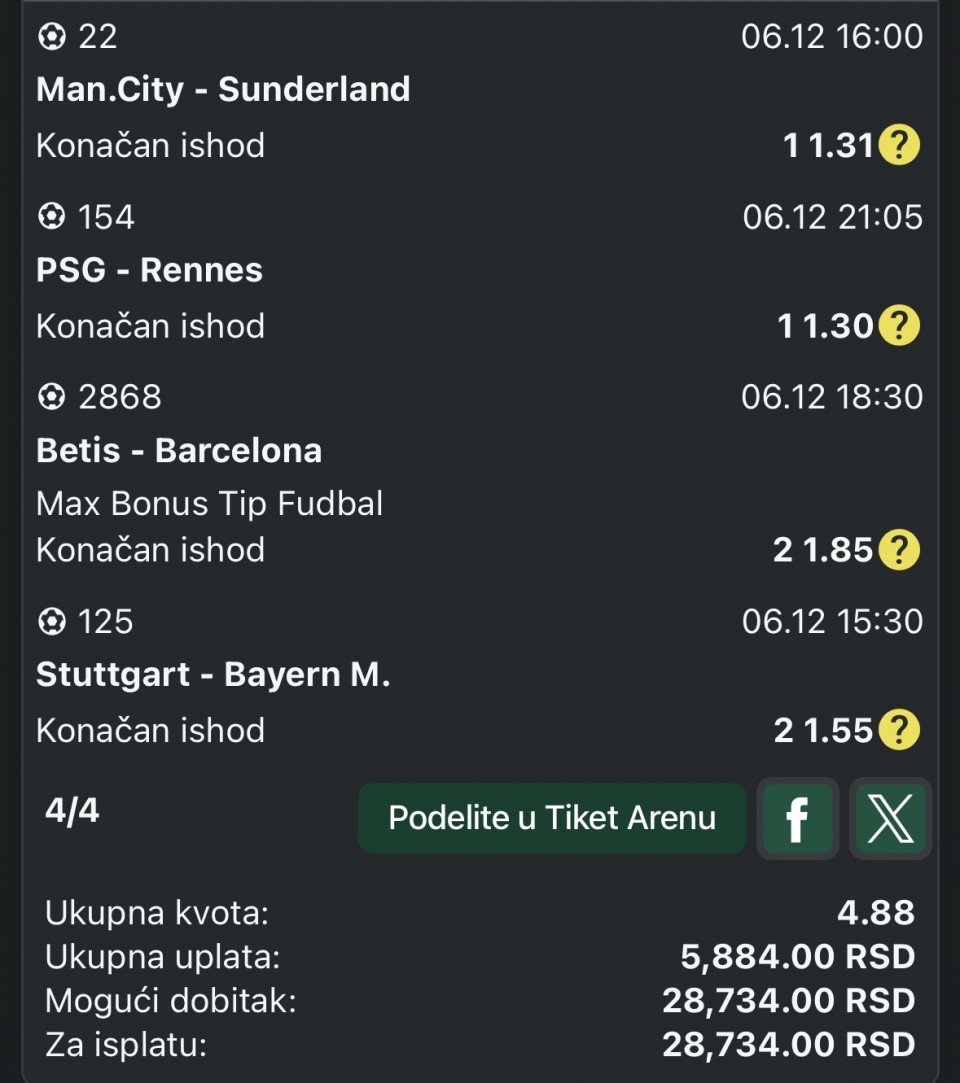Open the Betis - Barcelona match
The image size is (960, 1083).
179,450
